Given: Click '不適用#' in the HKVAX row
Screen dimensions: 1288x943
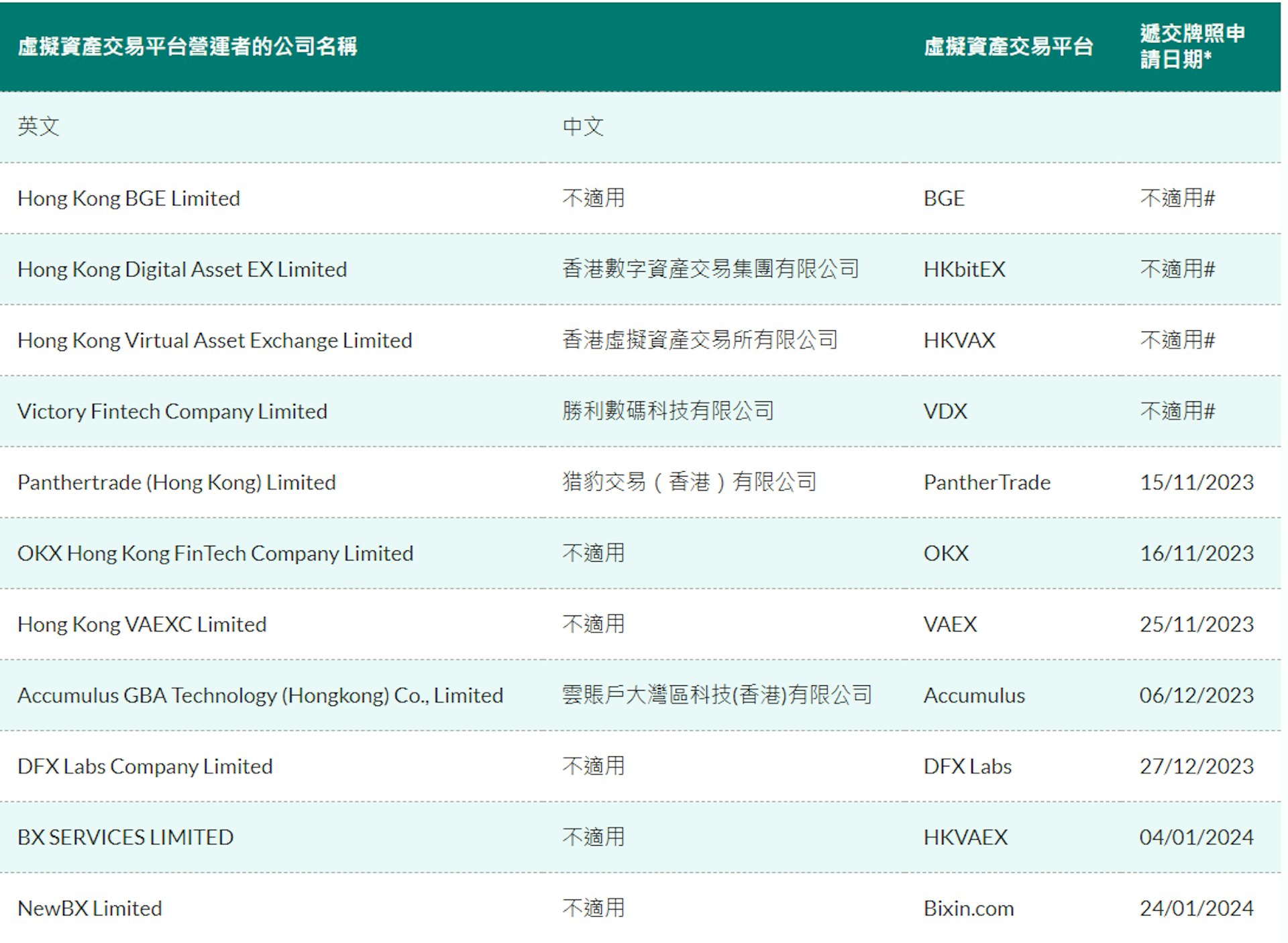Looking at the screenshot, I should (1177, 340).
